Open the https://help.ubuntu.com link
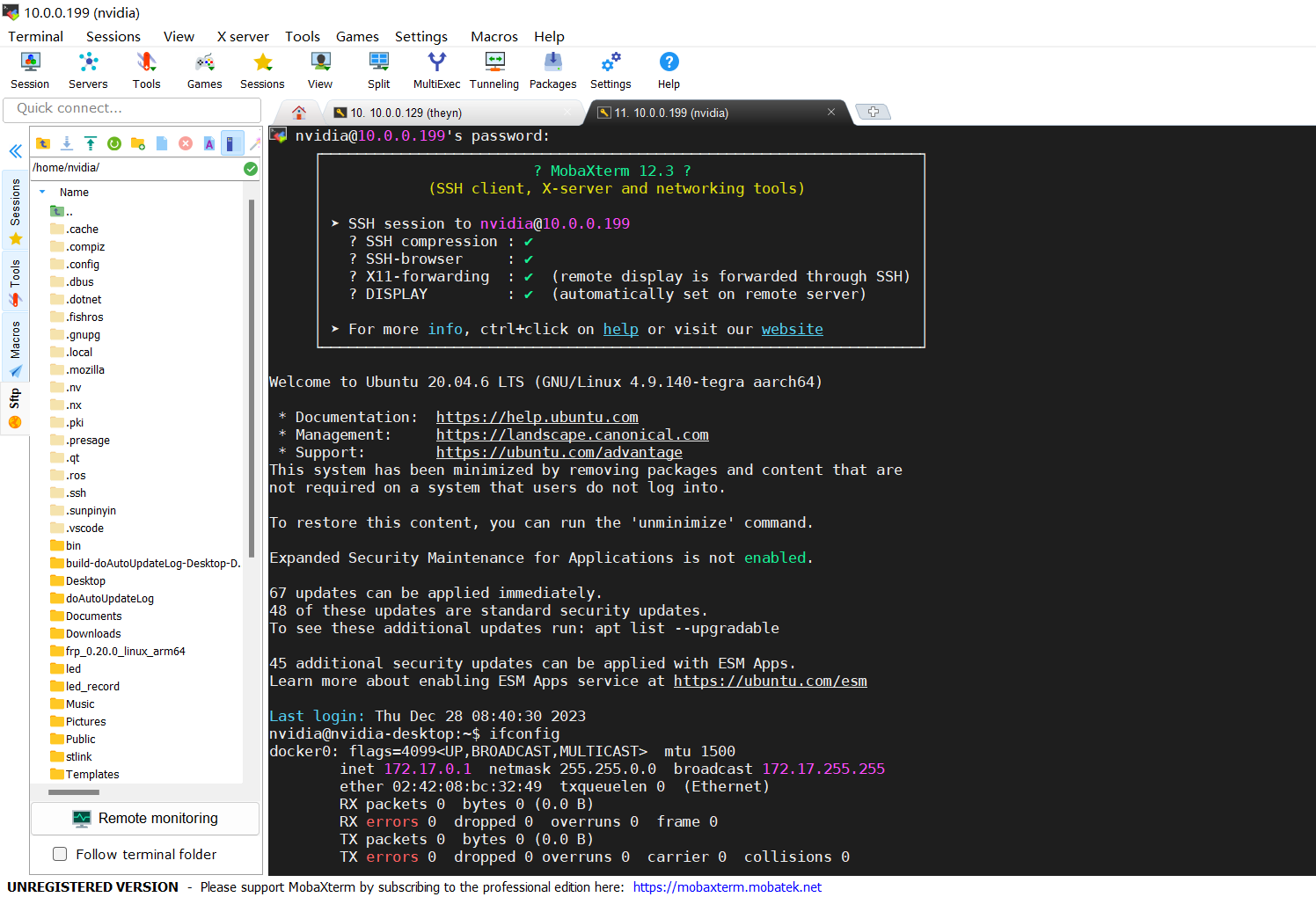Viewport: 1316px width, 897px height. [537, 417]
